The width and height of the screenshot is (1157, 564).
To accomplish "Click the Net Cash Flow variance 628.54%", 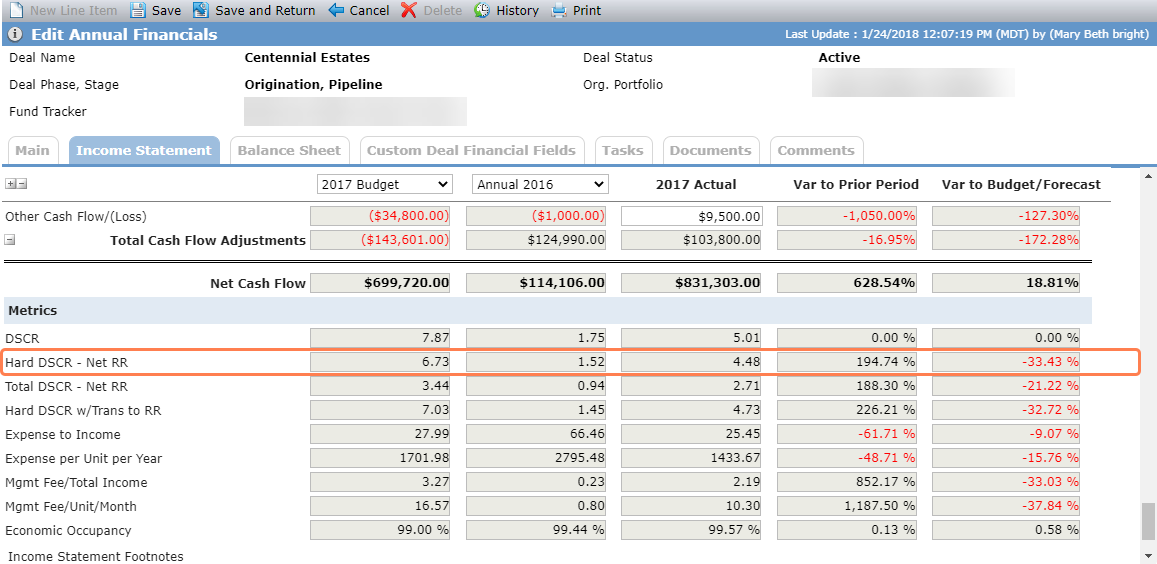I will click(x=847, y=283).
